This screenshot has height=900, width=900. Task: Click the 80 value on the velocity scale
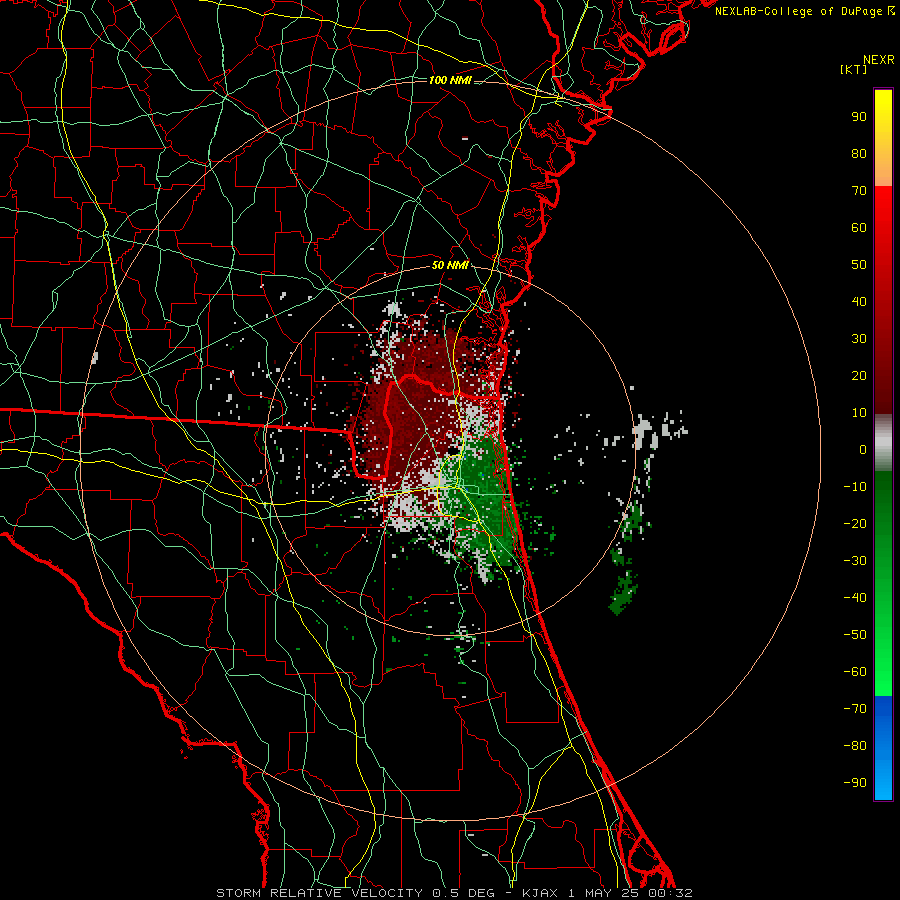(x=859, y=154)
